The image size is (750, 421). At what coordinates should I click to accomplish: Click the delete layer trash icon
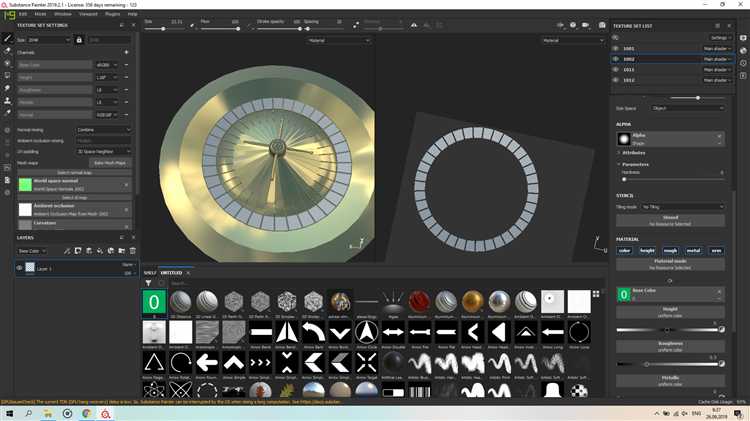coord(132,251)
